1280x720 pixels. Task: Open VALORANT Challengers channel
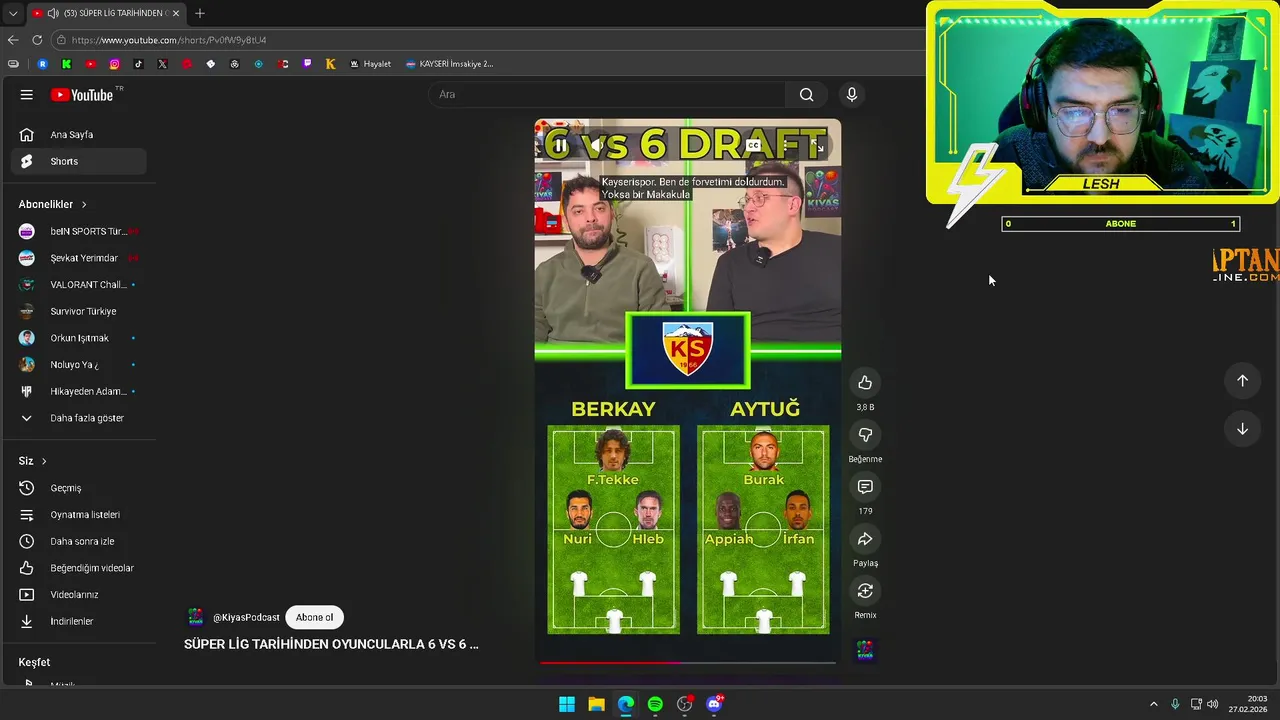78,285
